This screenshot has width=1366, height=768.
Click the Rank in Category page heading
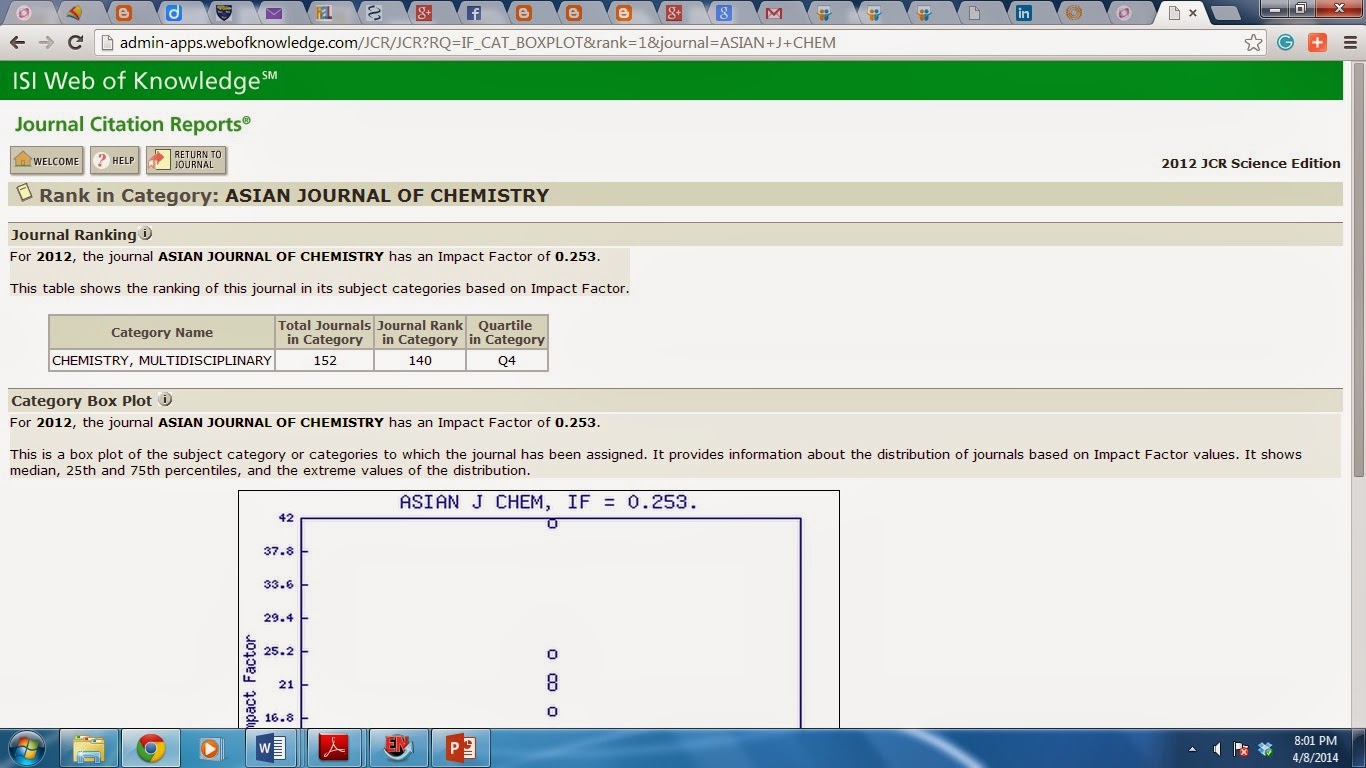pyautogui.click(x=294, y=195)
